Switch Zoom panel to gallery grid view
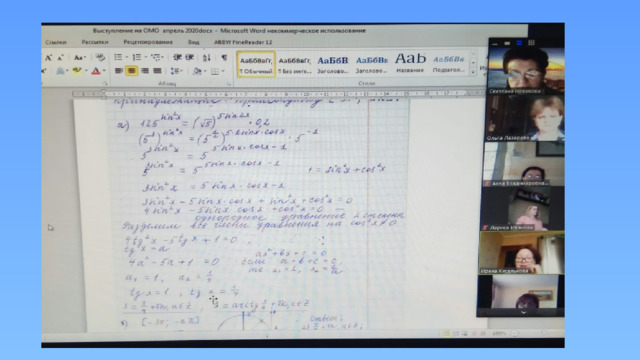 tap(531, 42)
